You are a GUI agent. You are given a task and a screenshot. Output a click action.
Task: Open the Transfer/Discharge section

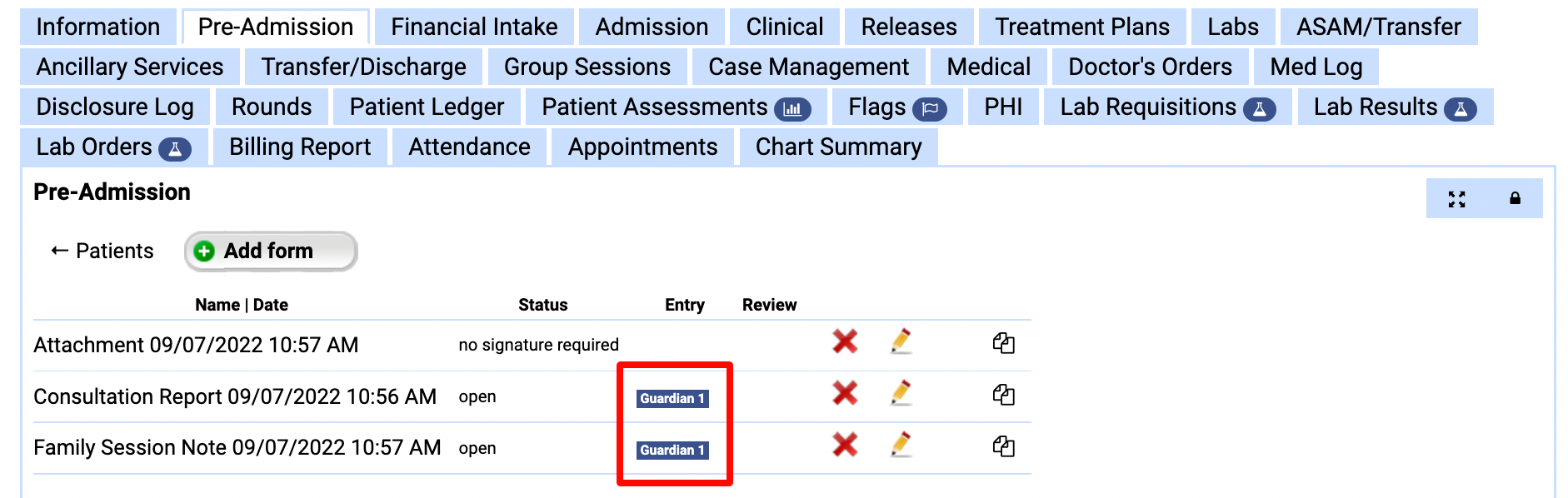[362, 66]
